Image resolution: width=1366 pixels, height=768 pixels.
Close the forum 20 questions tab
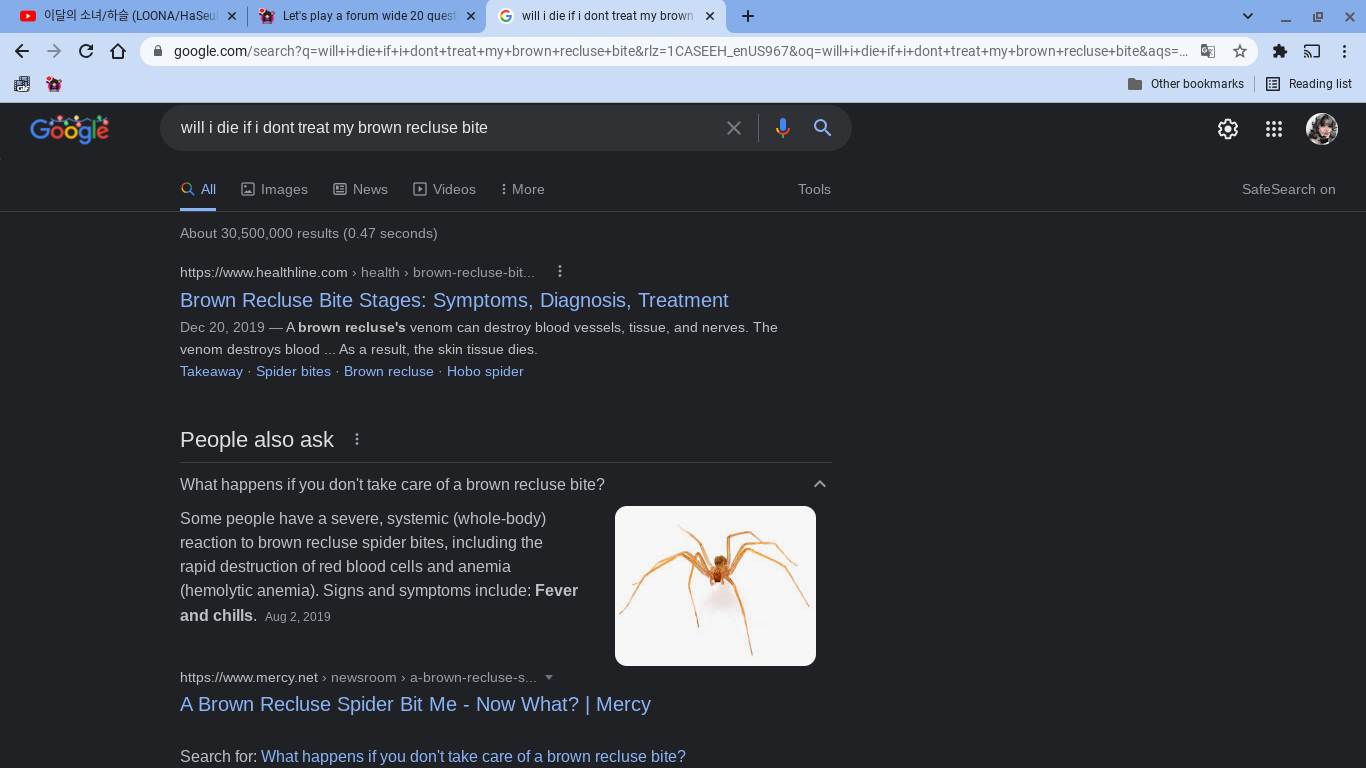click(x=471, y=16)
